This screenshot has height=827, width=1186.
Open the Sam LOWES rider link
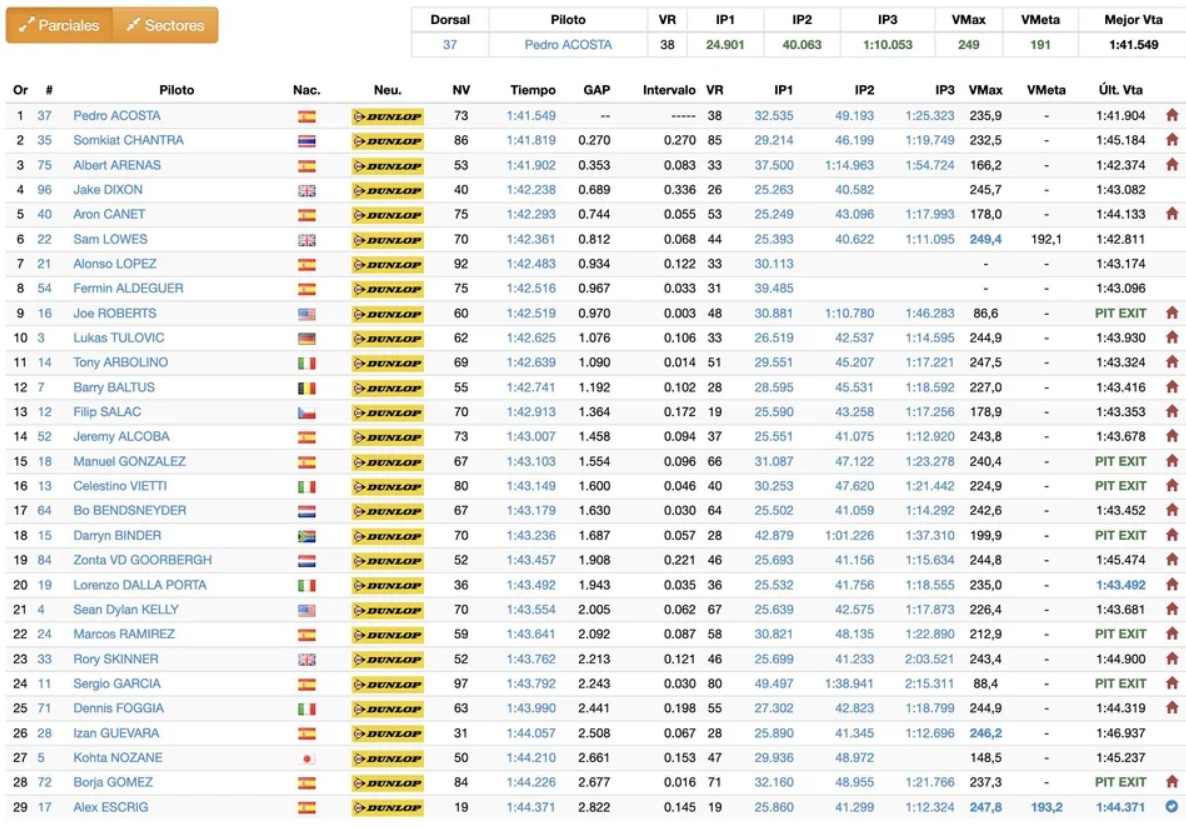pos(110,239)
